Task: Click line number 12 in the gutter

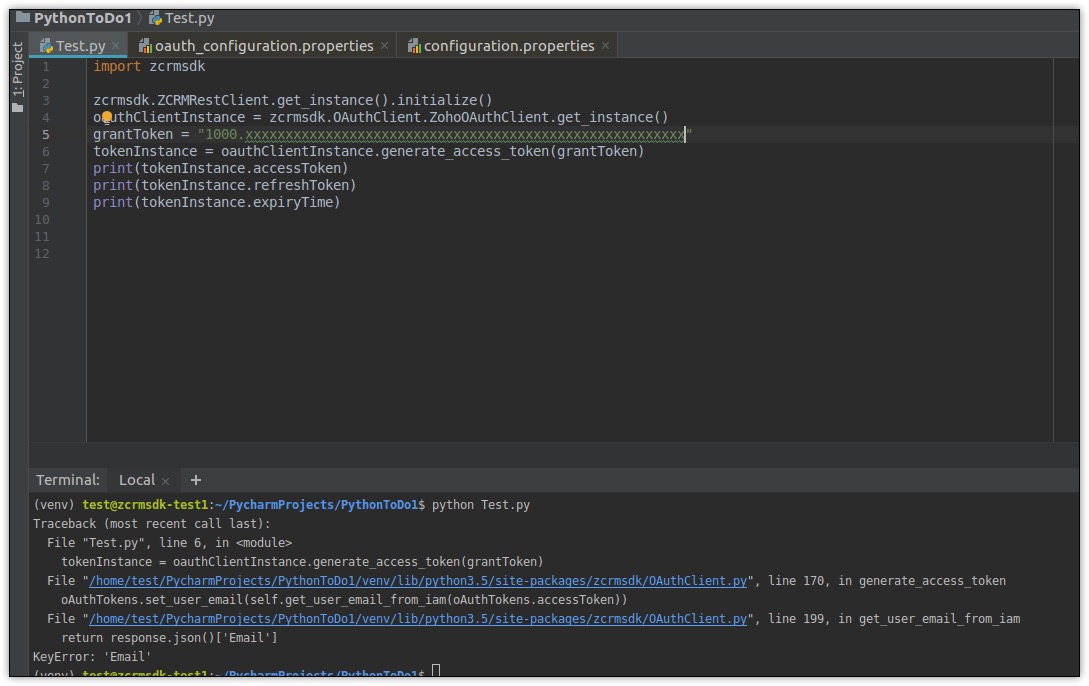Action: 42,253
